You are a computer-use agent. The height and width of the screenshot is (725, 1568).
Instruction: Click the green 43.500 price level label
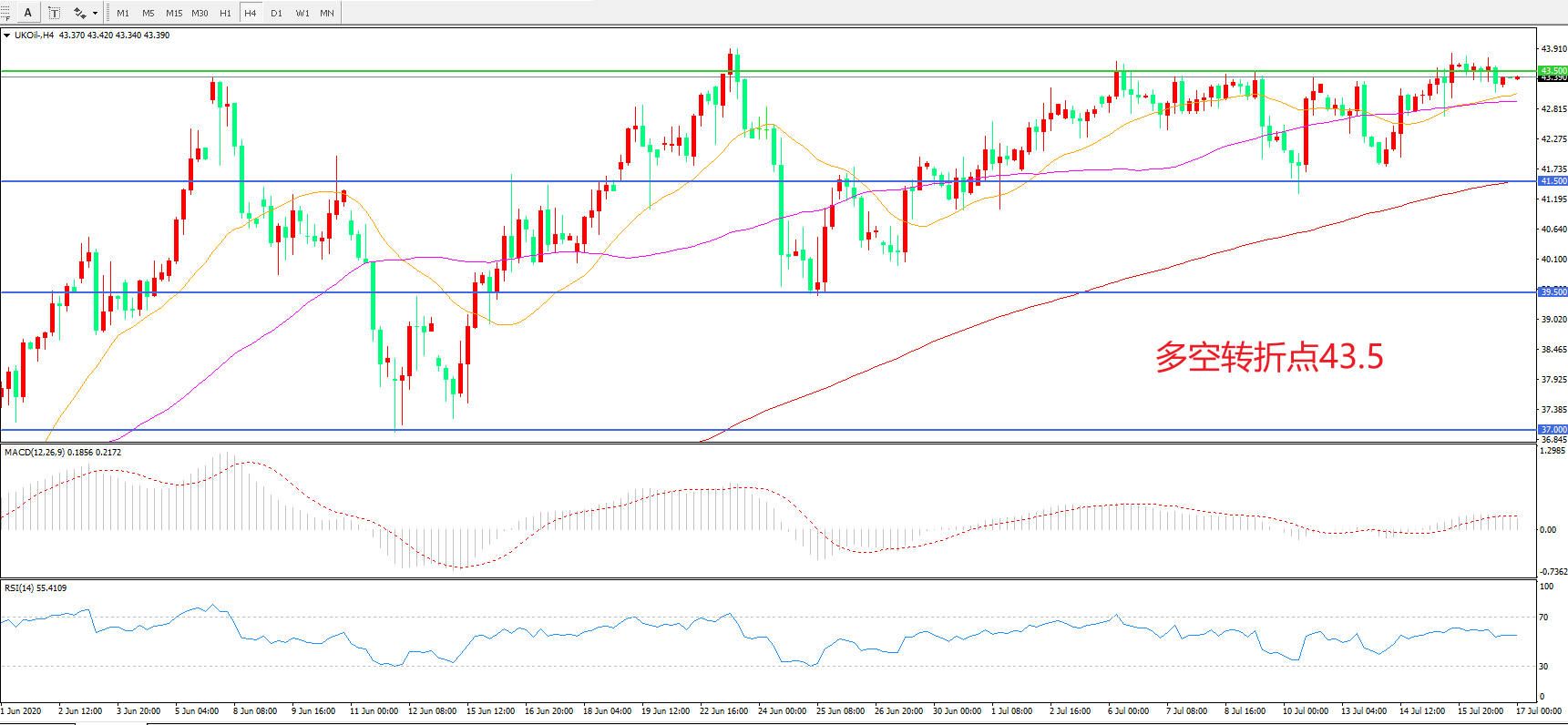click(1553, 70)
